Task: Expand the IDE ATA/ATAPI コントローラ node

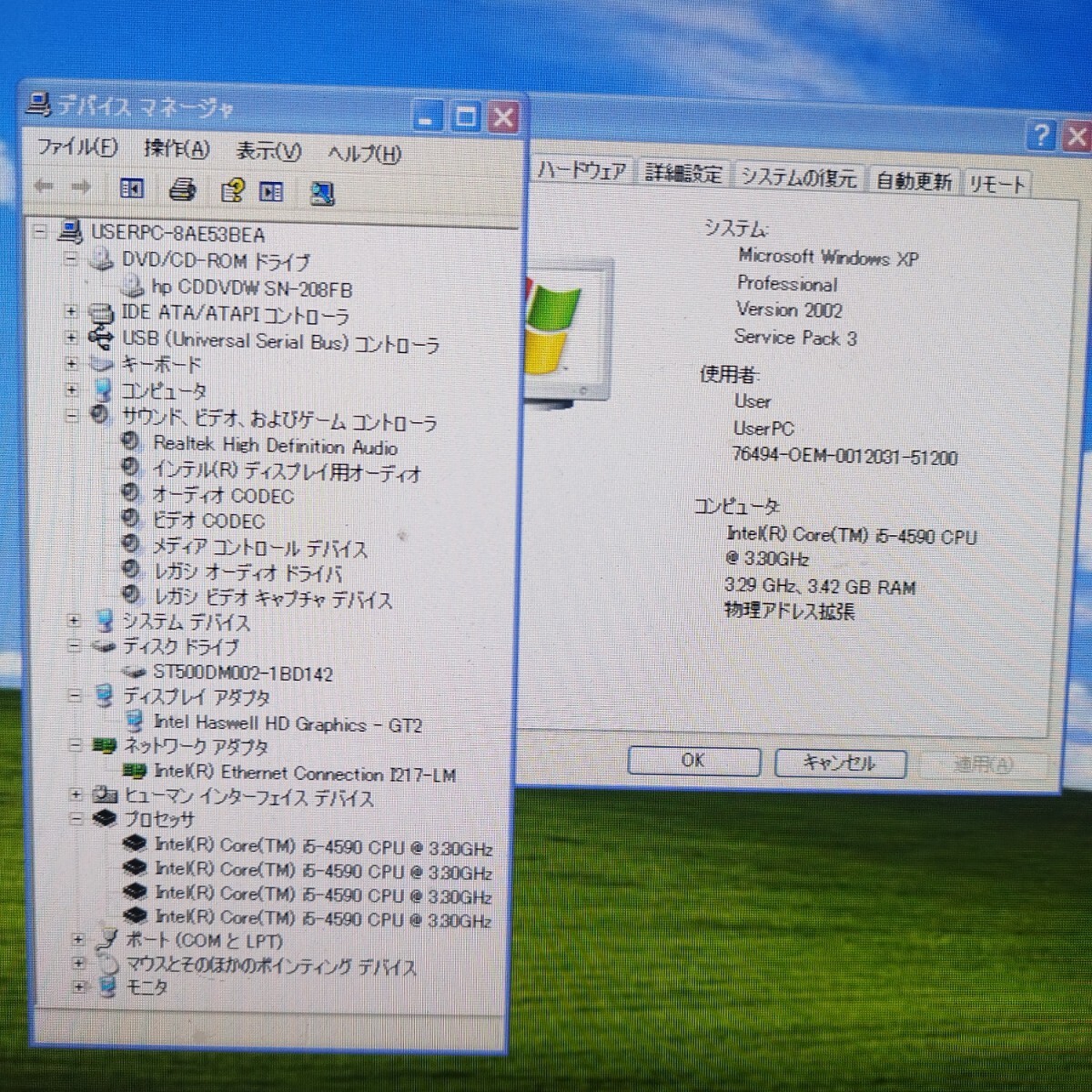Action: [x=71, y=312]
